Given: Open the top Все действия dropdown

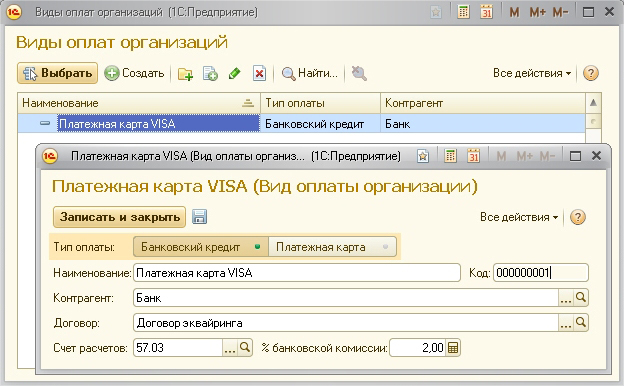Looking at the screenshot, I should pos(532,73).
